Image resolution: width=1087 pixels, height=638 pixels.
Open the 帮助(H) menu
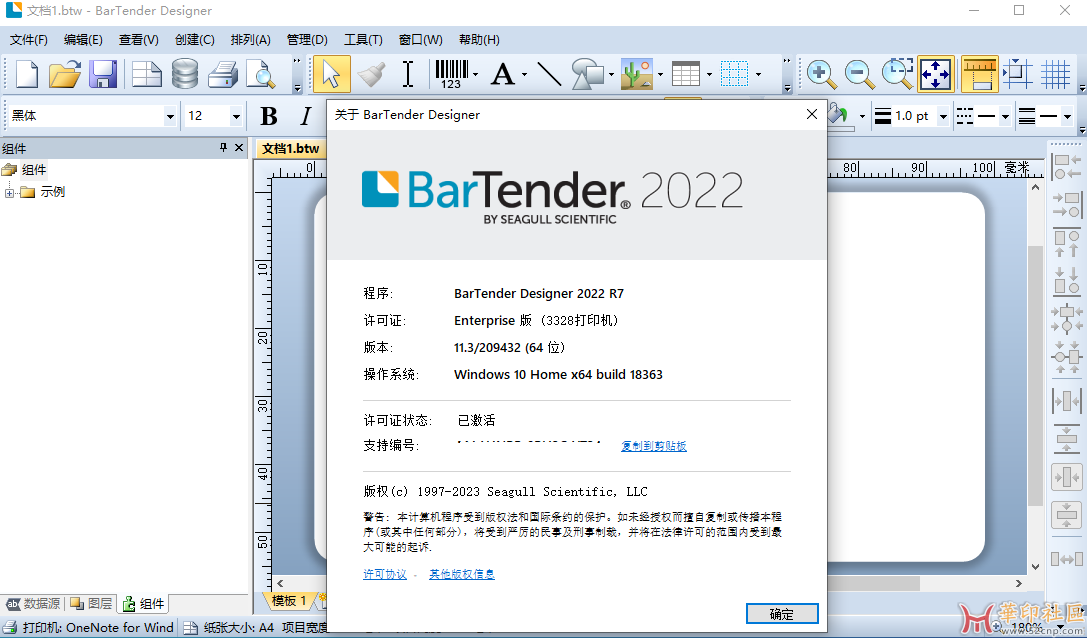479,40
